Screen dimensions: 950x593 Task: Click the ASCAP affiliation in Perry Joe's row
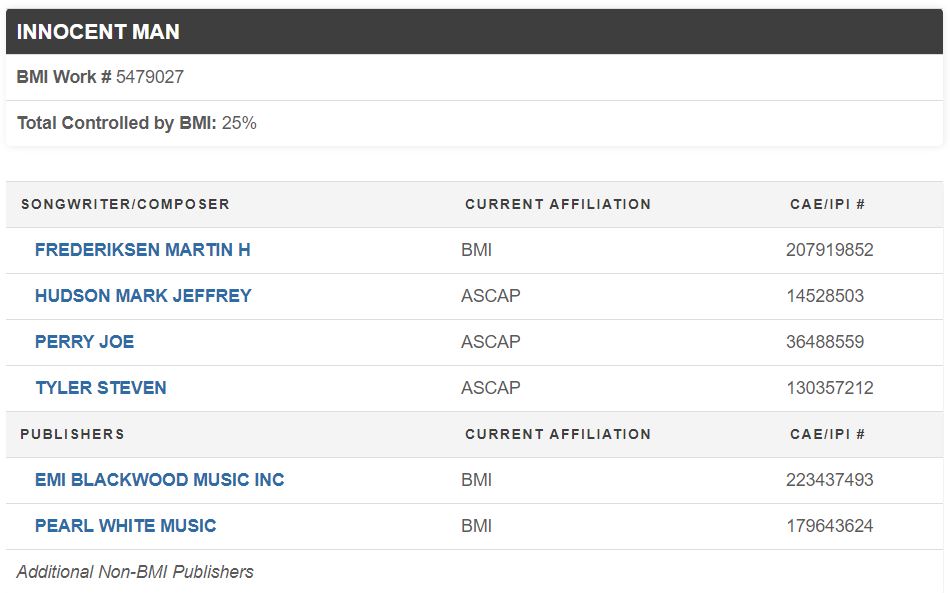(x=490, y=342)
